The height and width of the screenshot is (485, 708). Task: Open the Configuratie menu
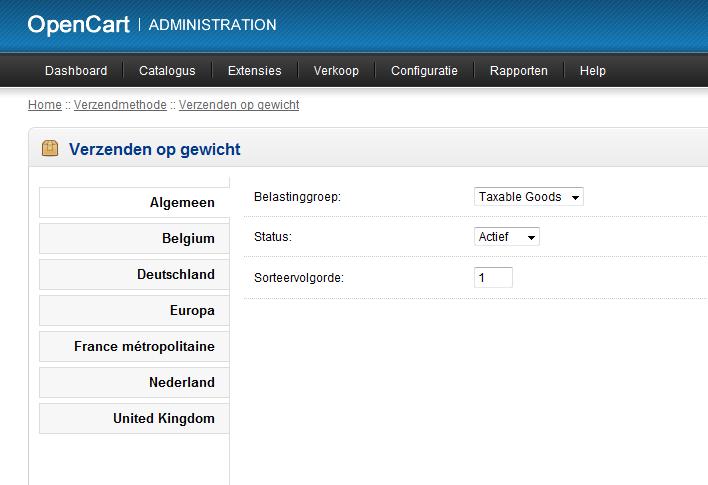(424, 71)
